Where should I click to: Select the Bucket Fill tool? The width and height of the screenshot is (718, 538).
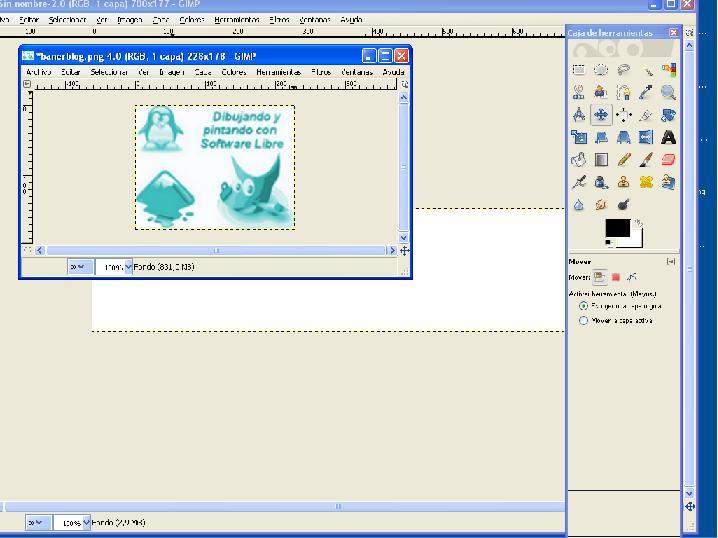pos(579,159)
